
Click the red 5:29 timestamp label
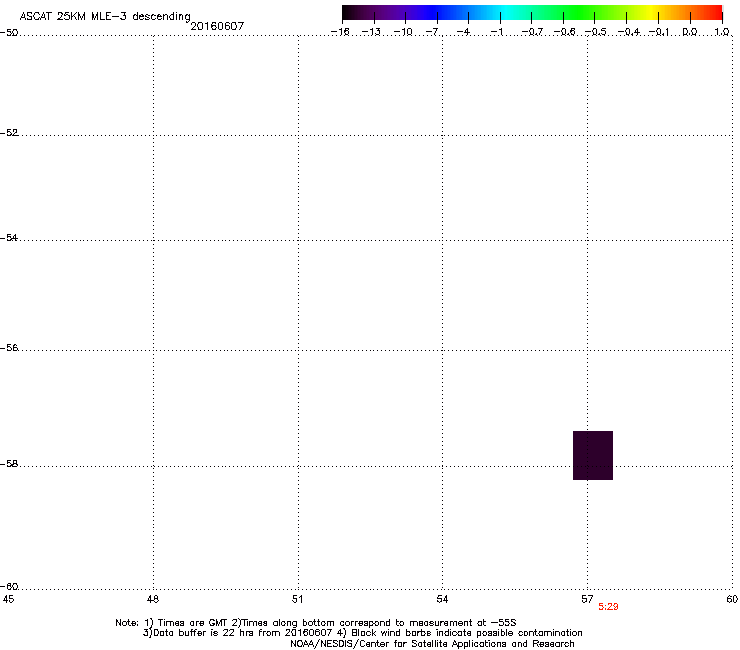[x=608, y=607]
